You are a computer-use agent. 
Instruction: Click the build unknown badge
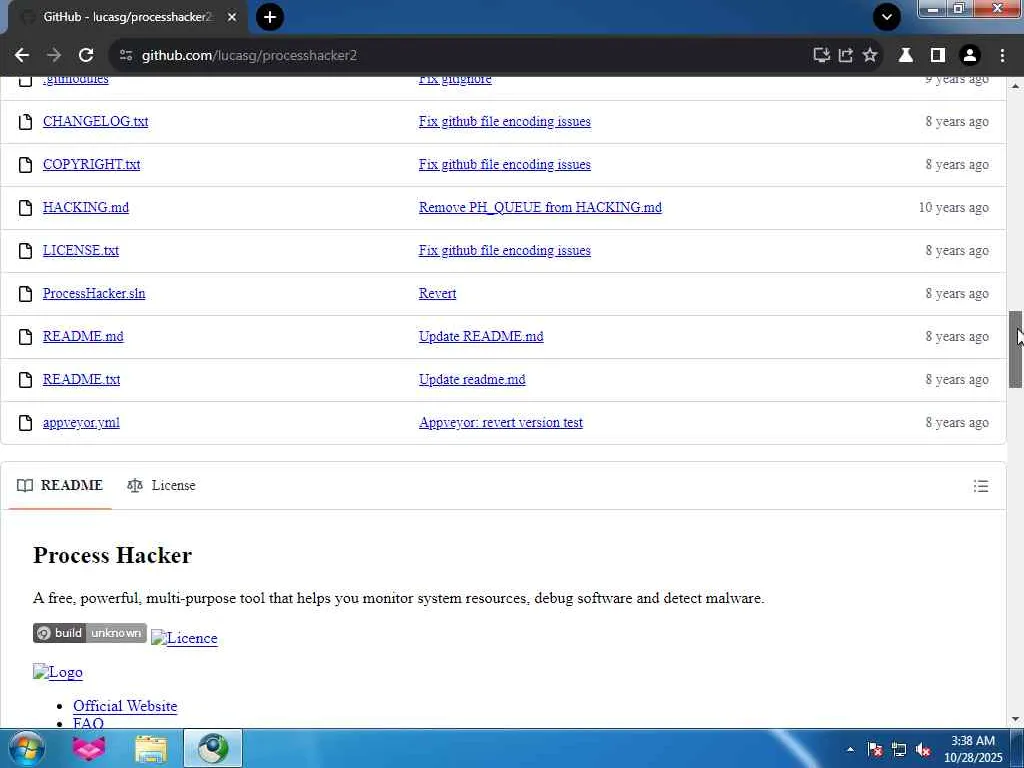click(x=89, y=633)
